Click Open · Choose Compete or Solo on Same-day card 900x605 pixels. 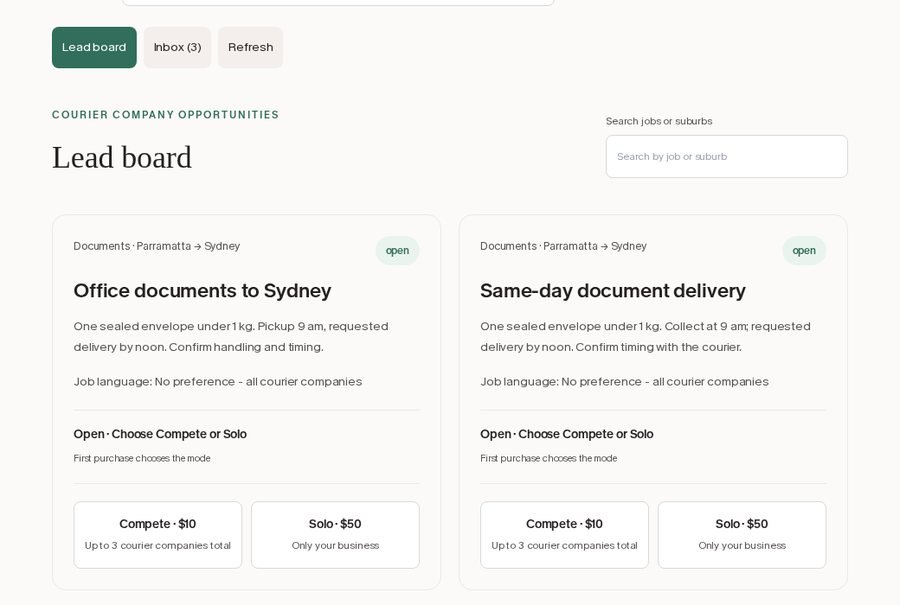pyautogui.click(x=567, y=435)
